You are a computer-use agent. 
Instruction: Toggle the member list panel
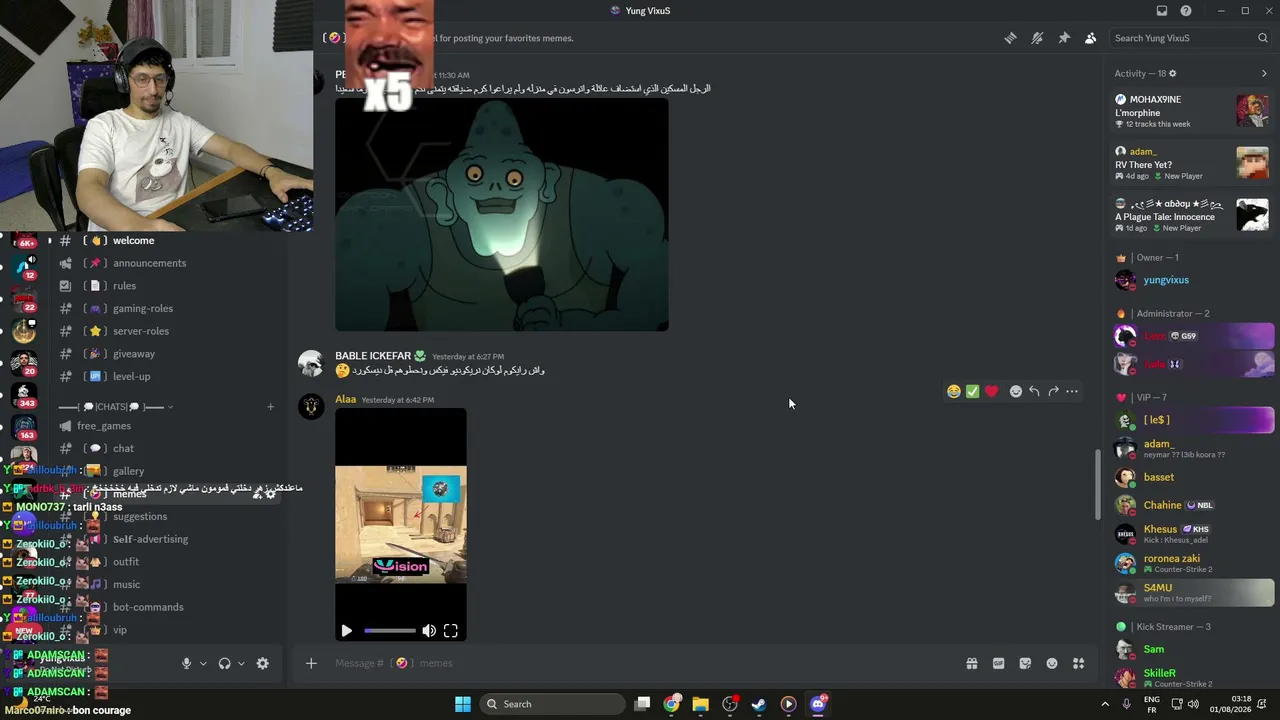(x=1090, y=38)
